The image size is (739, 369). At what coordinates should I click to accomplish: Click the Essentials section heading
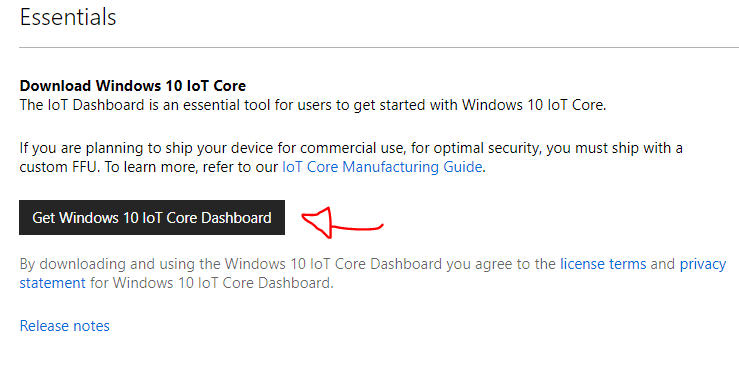click(68, 17)
